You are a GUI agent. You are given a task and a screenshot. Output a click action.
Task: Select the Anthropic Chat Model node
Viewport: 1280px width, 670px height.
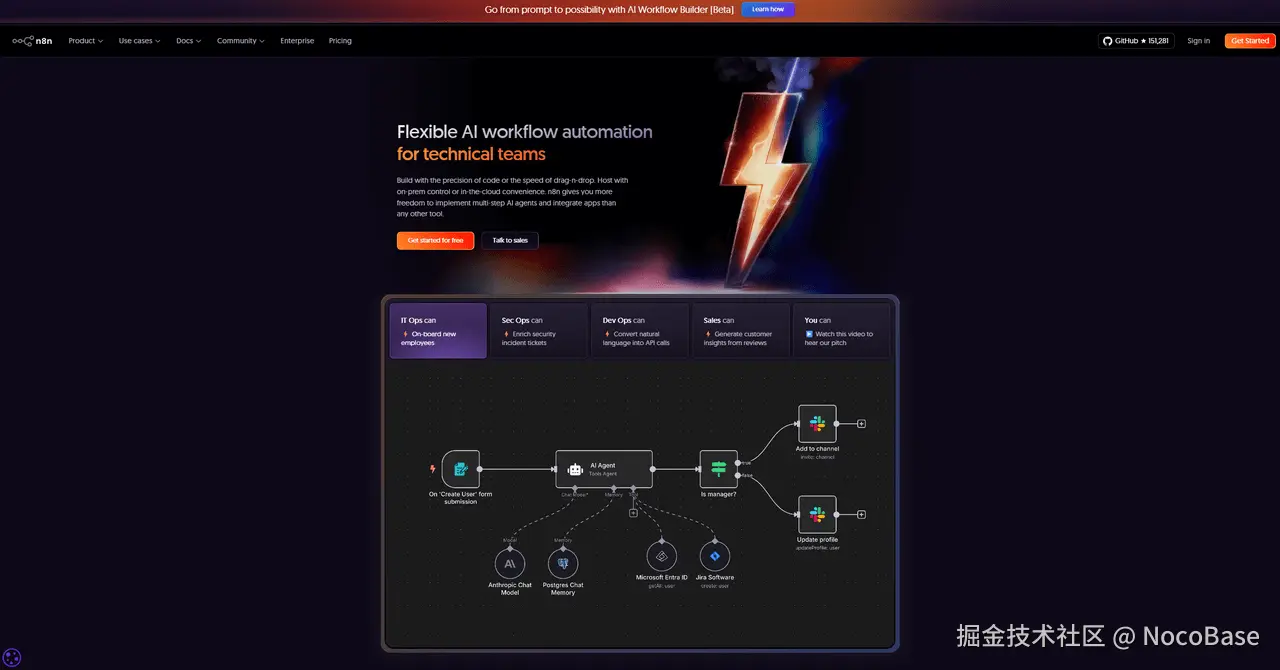pyautogui.click(x=510, y=564)
